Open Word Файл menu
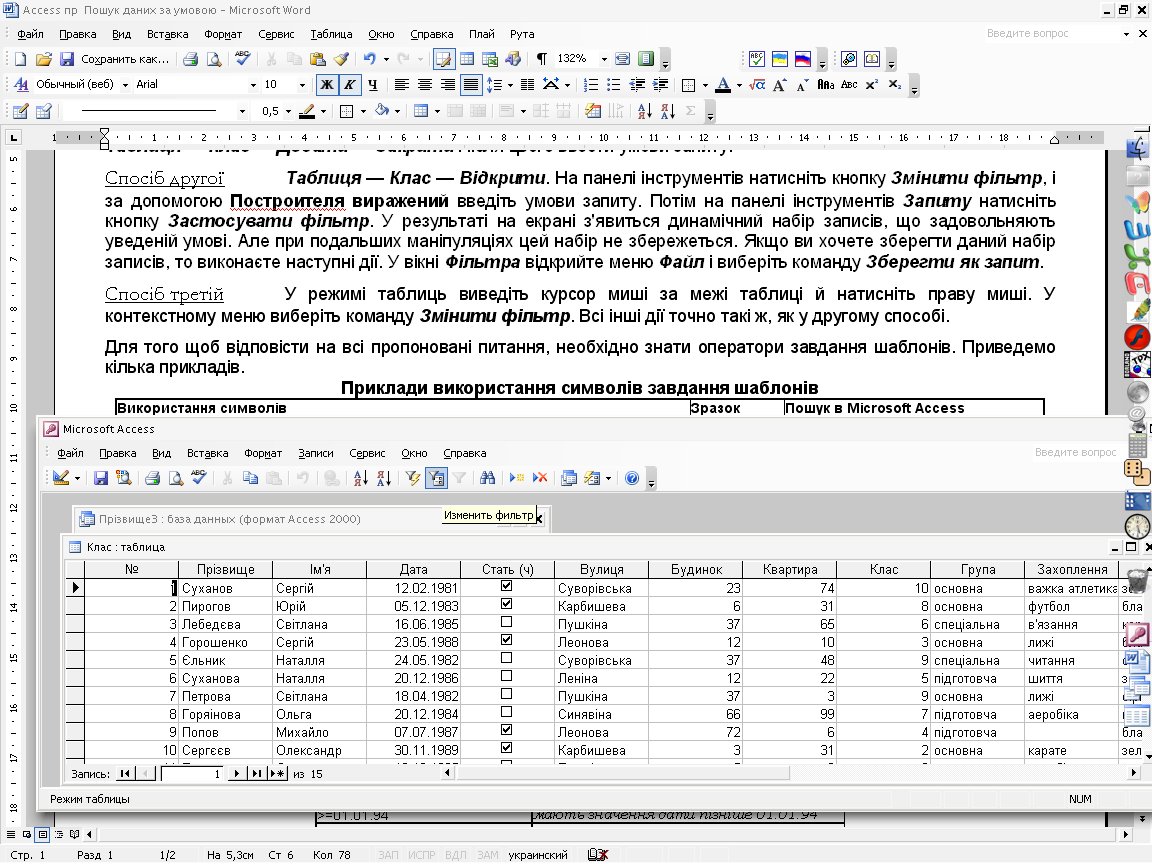 [30, 34]
